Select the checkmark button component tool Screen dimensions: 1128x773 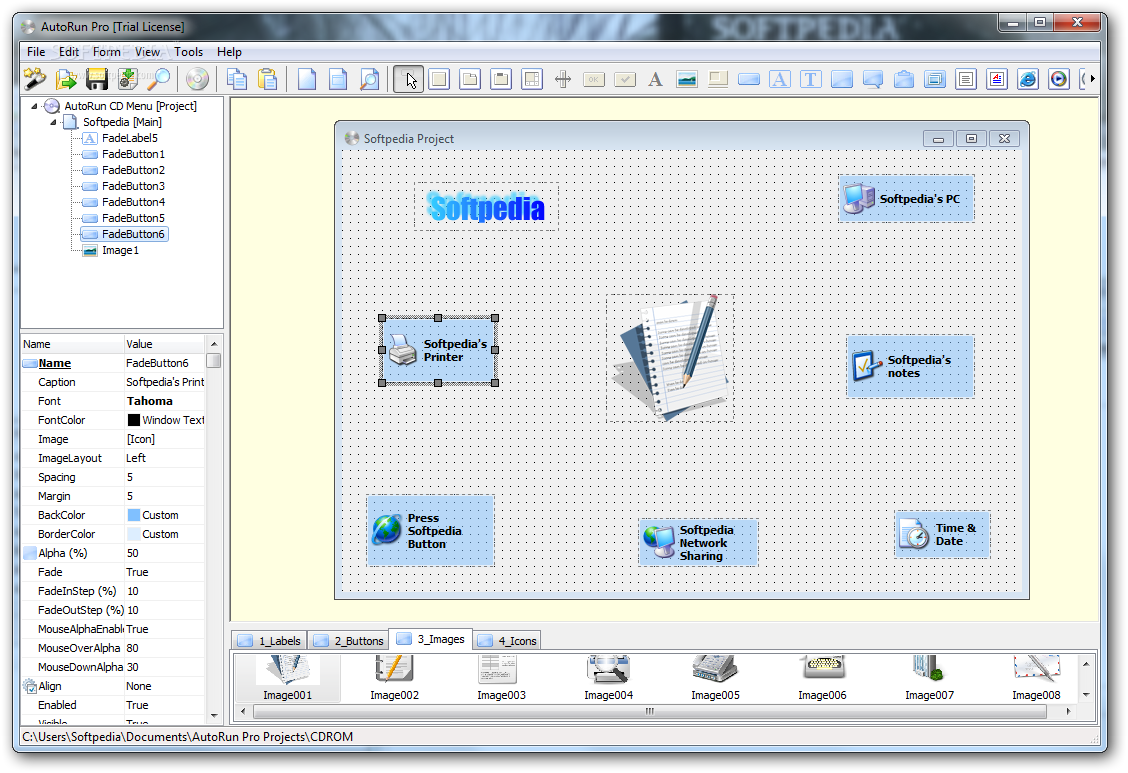[625, 79]
